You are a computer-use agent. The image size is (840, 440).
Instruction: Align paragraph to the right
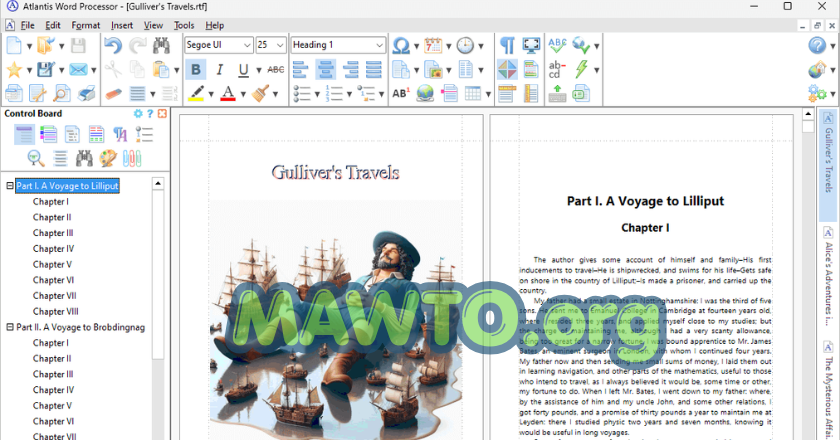pos(349,70)
